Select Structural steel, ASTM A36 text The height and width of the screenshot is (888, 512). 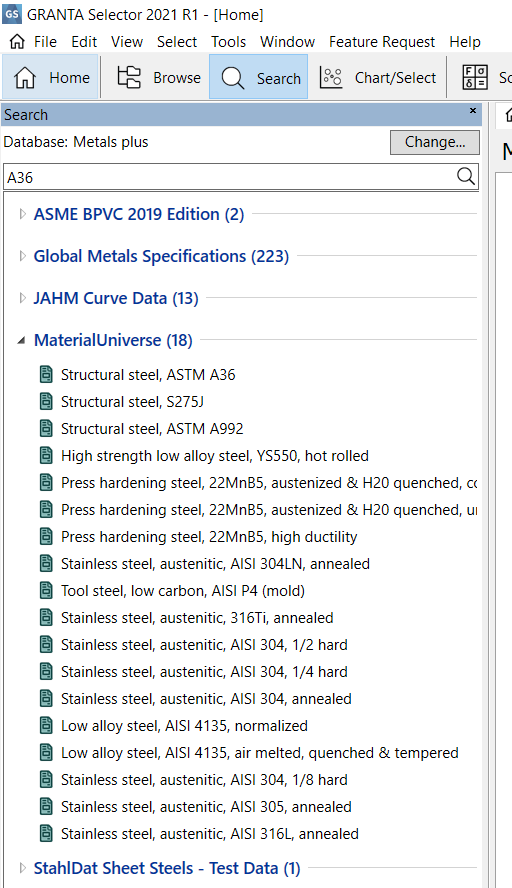(x=148, y=375)
